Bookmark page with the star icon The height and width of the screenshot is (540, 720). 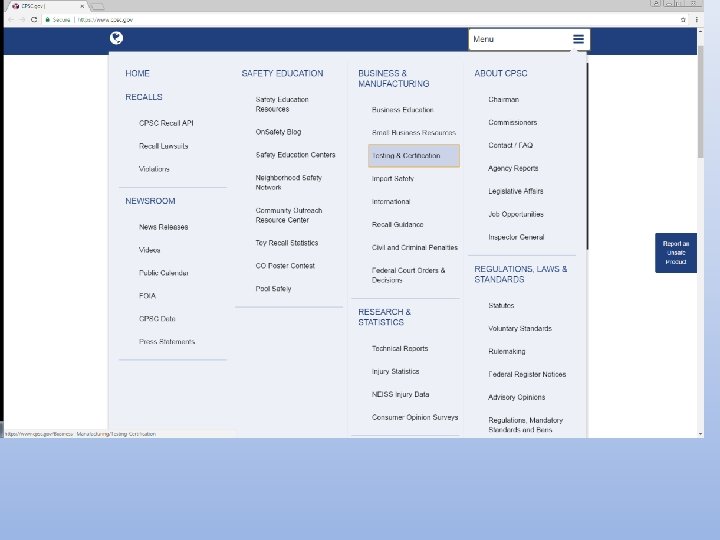pos(683,20)
